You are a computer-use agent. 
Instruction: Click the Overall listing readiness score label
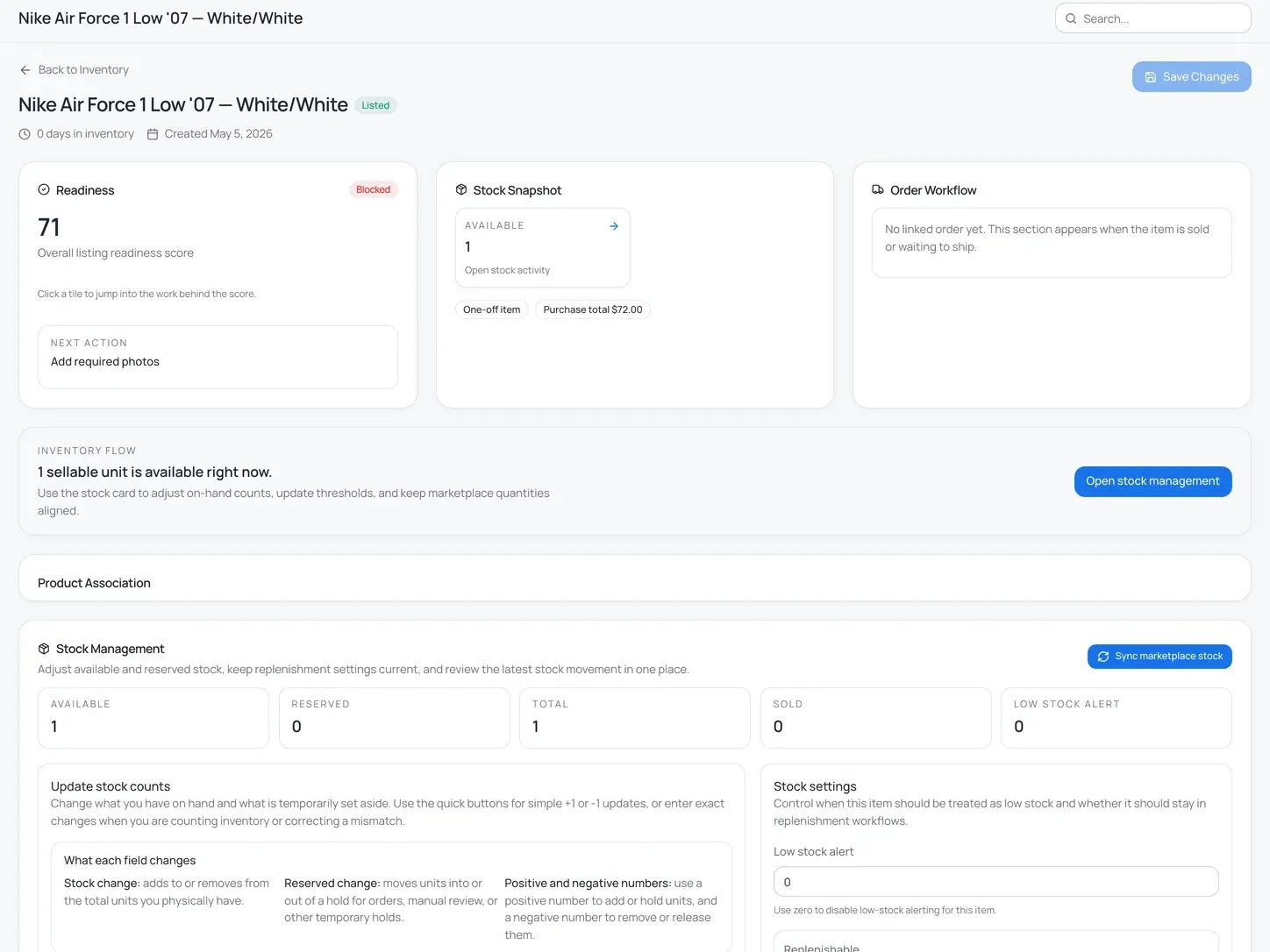point(116,253)
